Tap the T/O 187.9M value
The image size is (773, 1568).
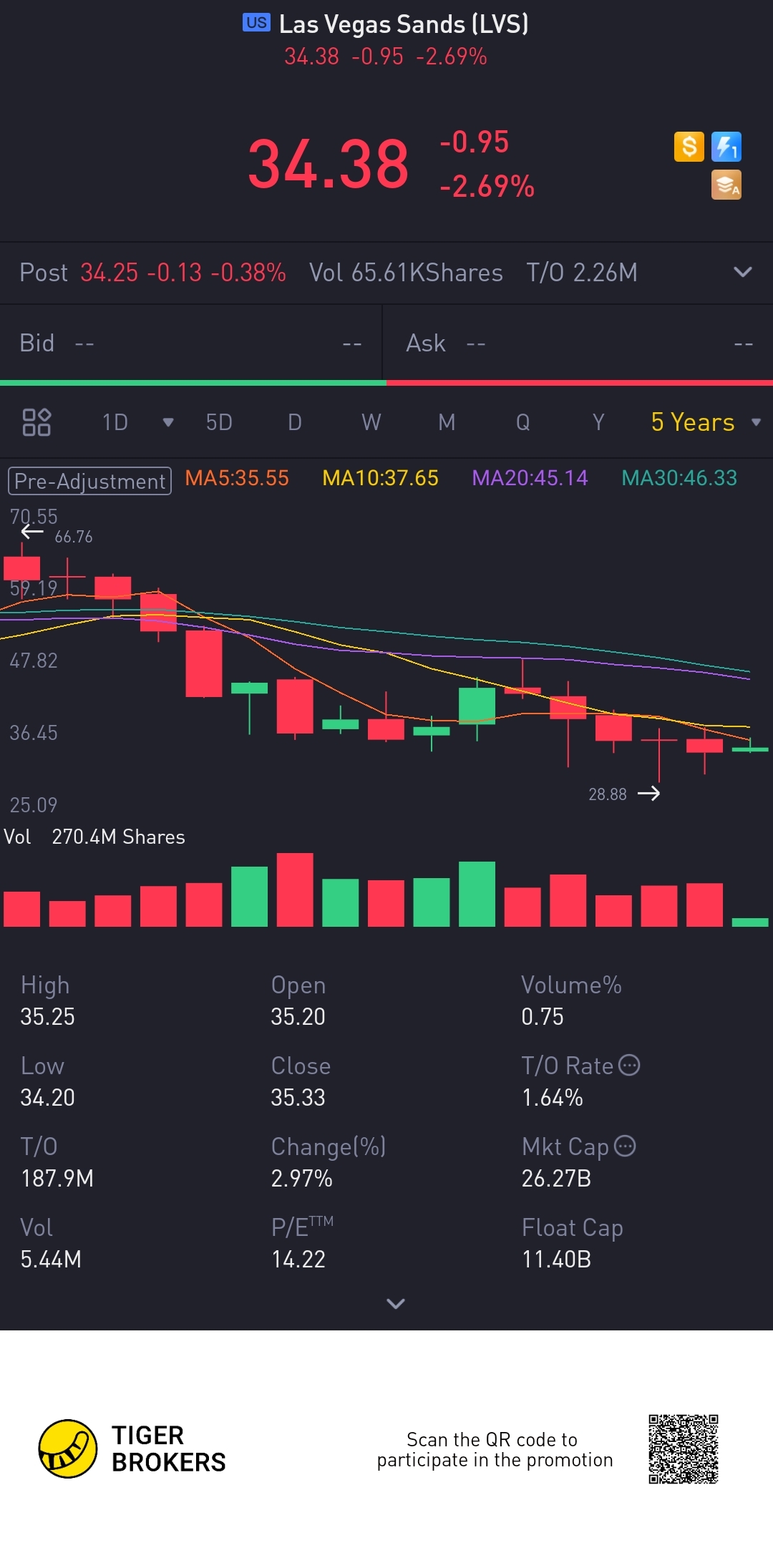(57, 1178)
